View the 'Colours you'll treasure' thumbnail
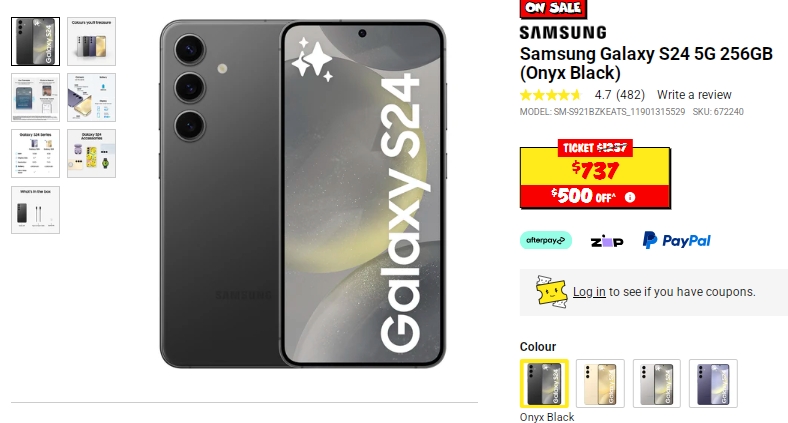The height and width of the screenshot is (423, 788). (x=91, y=41)
